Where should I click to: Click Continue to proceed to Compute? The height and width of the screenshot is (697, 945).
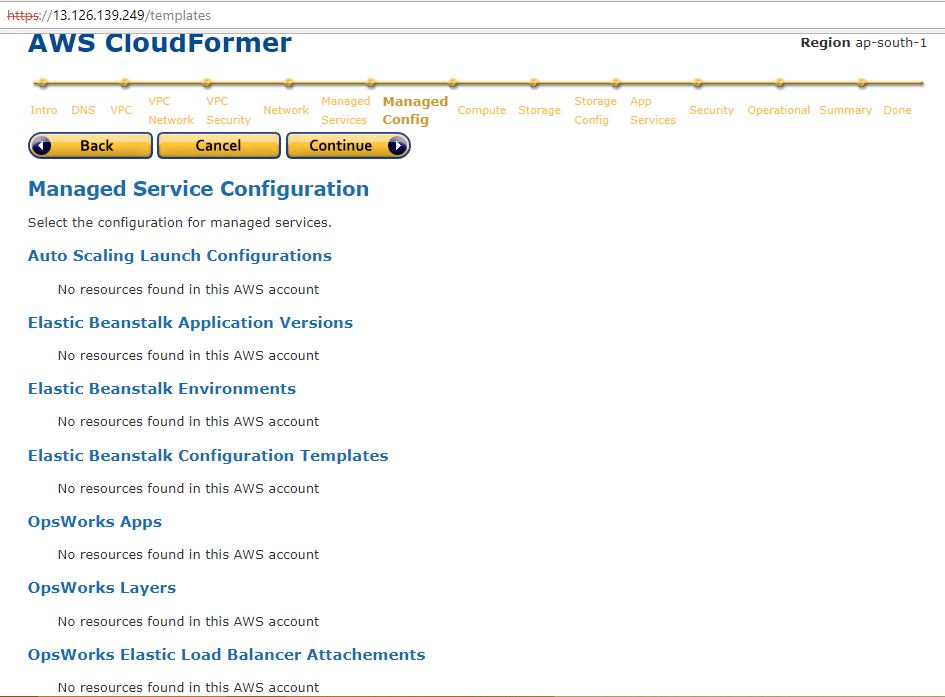[x=340, y=146]
